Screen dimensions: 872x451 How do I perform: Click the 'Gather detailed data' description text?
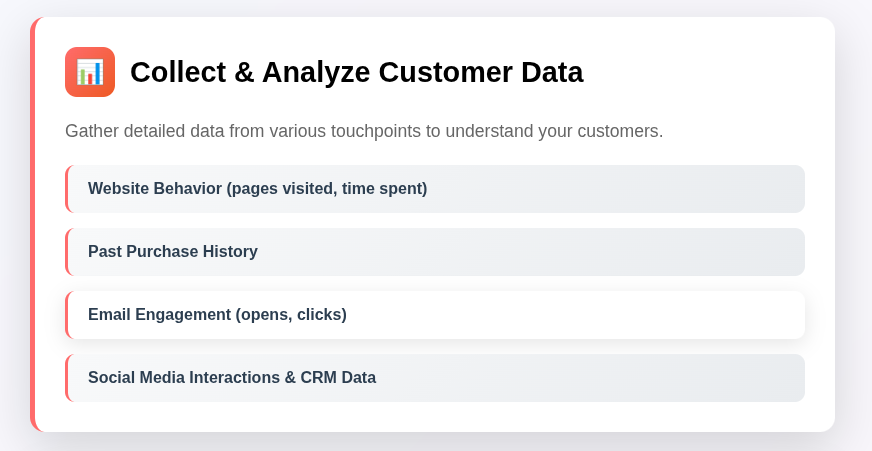(364, 131)
